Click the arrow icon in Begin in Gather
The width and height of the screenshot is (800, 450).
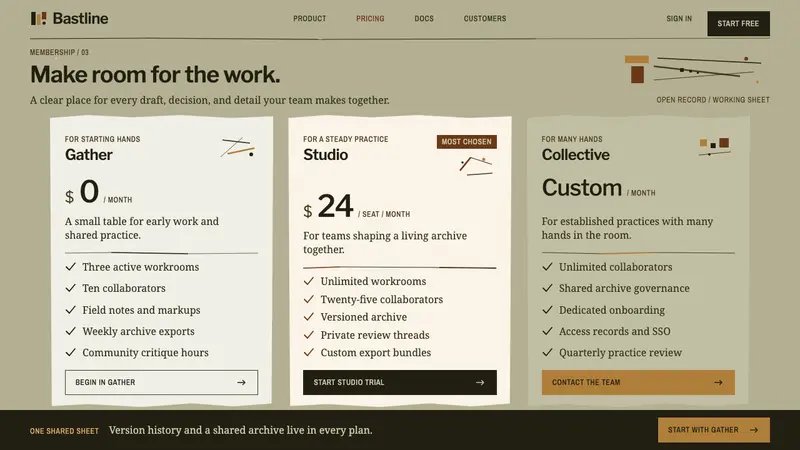coord(241,382)
